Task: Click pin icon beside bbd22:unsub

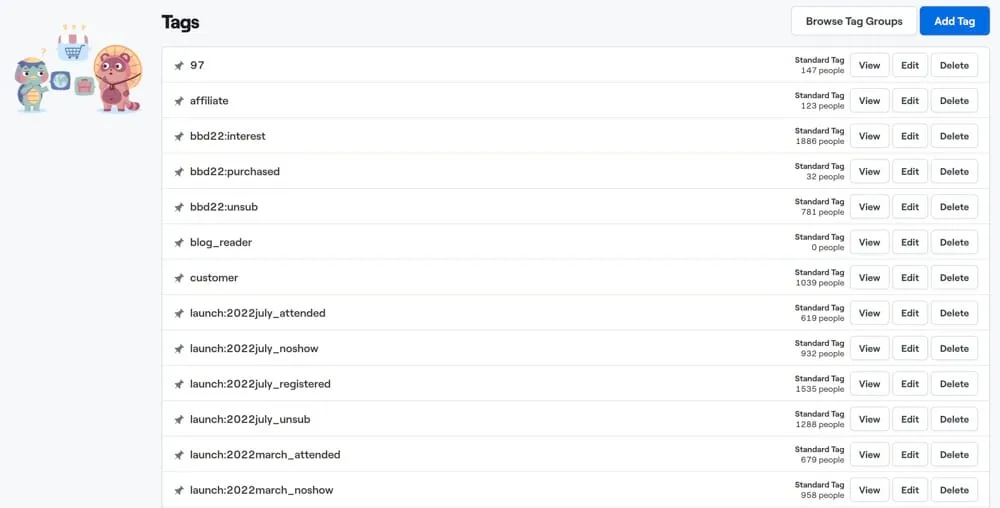Action: point(179,207)
